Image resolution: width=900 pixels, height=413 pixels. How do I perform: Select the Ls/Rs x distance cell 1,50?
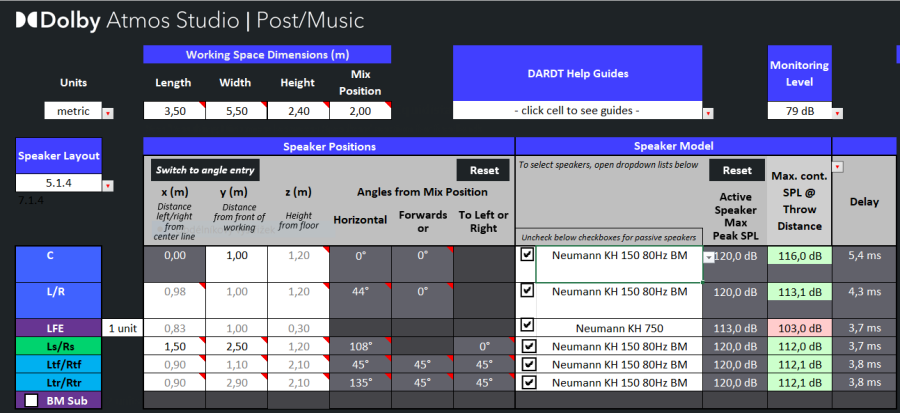174,346
